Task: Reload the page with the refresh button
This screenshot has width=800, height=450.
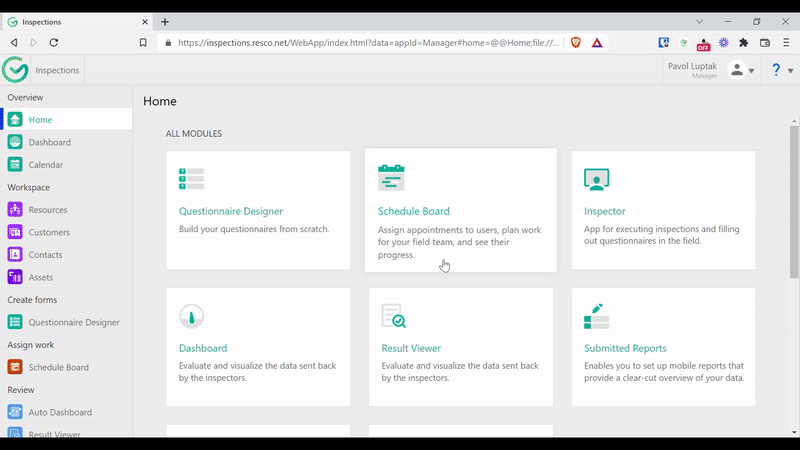Action: [x=54, y=43]
